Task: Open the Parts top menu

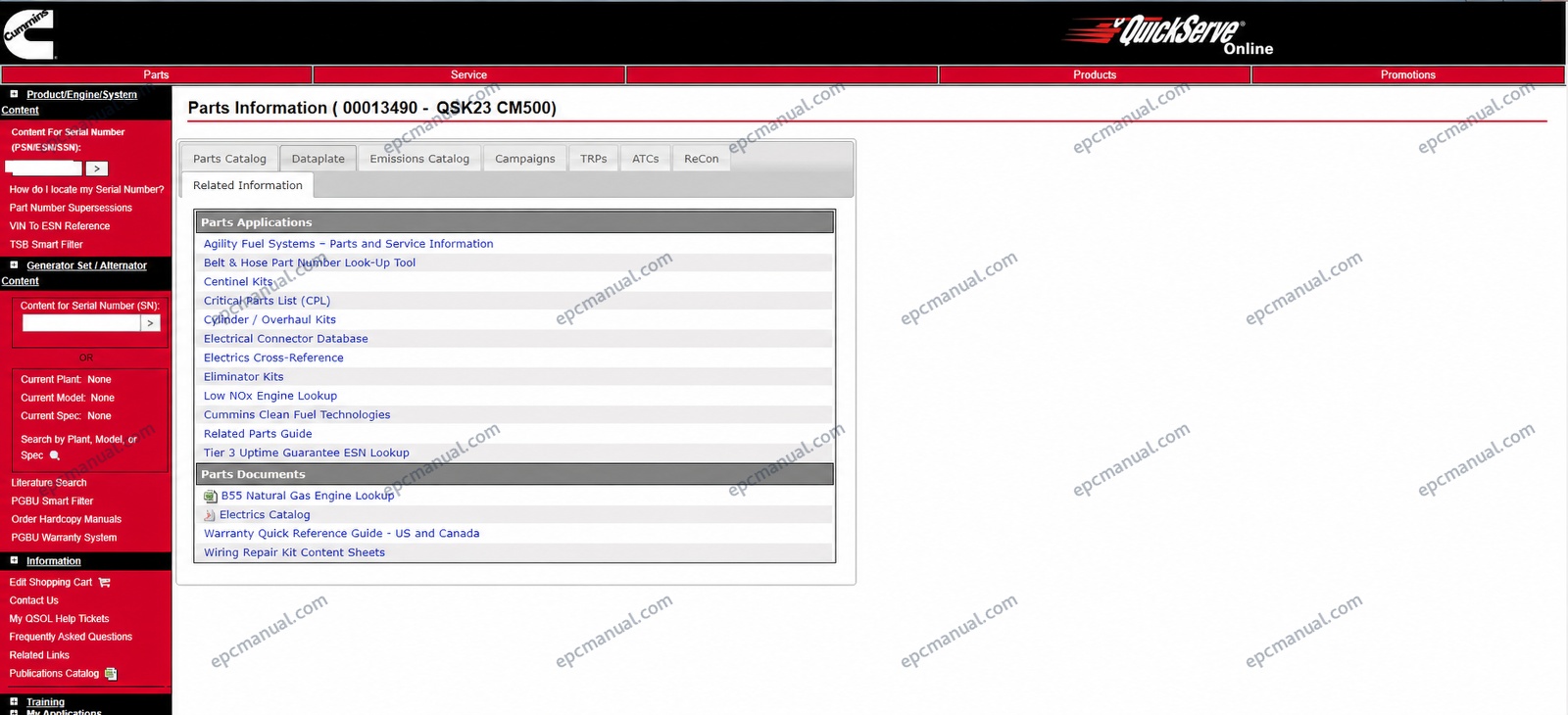Action: coord(156,74)
